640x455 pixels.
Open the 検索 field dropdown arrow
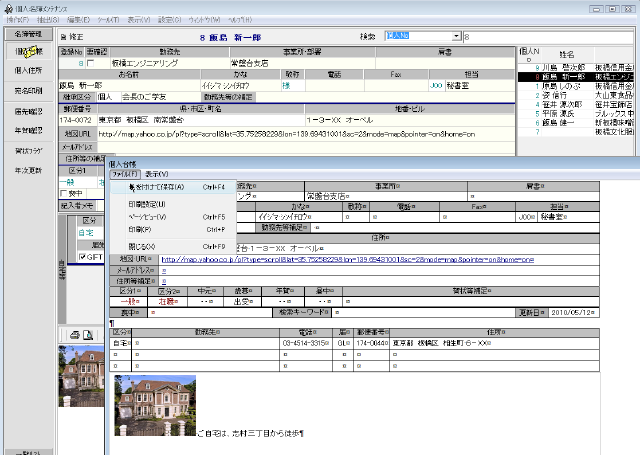(x=457, y=36)
